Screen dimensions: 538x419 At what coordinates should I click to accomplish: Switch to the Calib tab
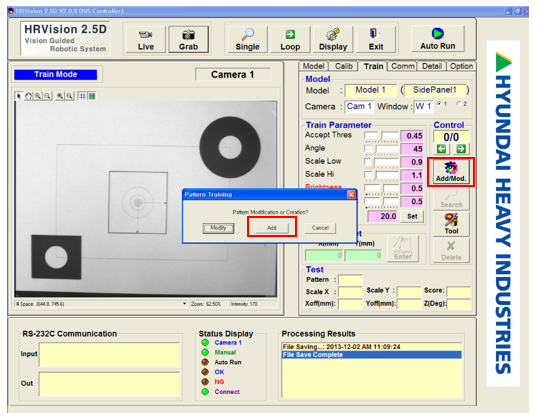click(x=343, y=66)
